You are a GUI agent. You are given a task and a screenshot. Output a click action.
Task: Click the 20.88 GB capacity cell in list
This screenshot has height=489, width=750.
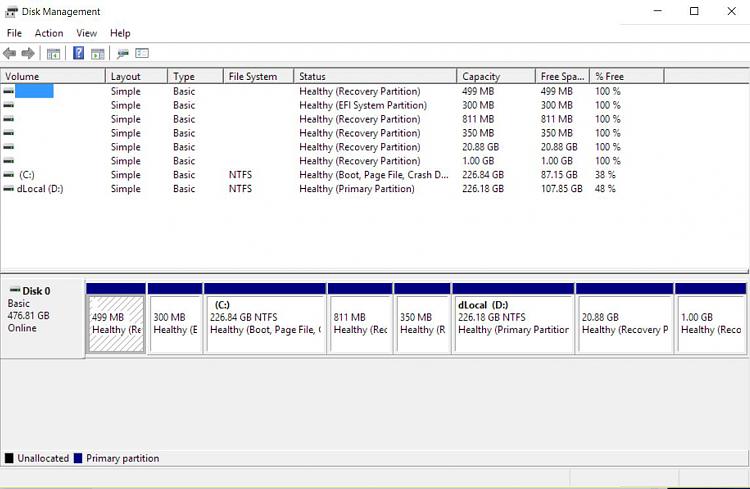pyautogui.click(x=481, y=146)
